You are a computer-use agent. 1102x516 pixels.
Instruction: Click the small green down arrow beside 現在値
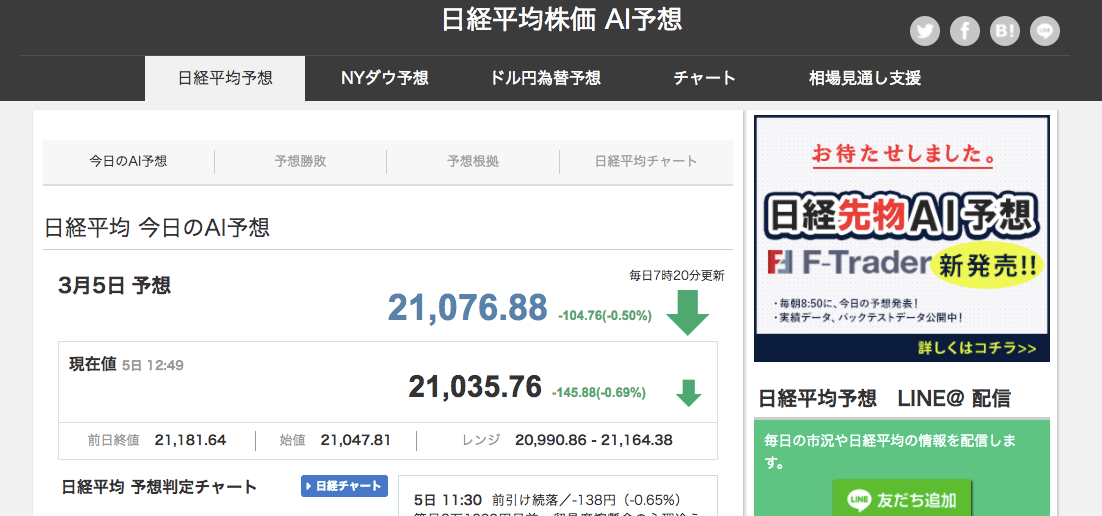point(688,393)
